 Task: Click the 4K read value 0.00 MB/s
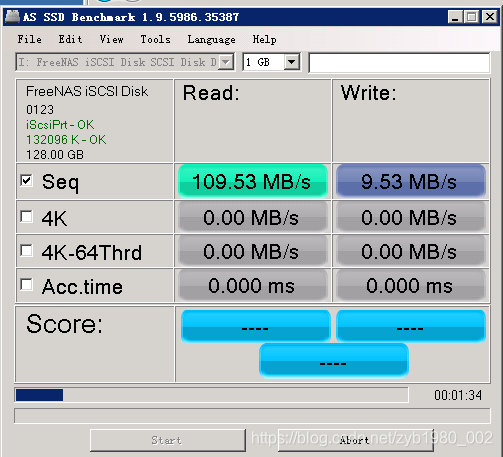point(253,217)
